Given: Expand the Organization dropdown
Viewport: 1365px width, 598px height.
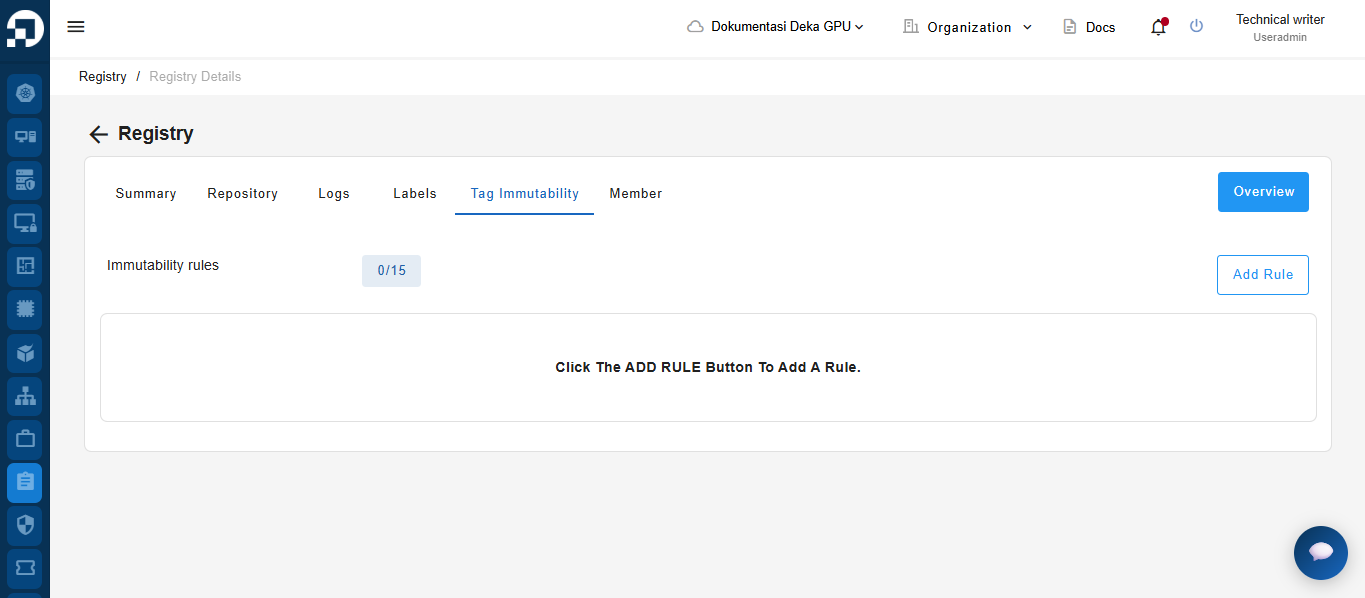Looking at the screenshot, I should tap(967, 27).
